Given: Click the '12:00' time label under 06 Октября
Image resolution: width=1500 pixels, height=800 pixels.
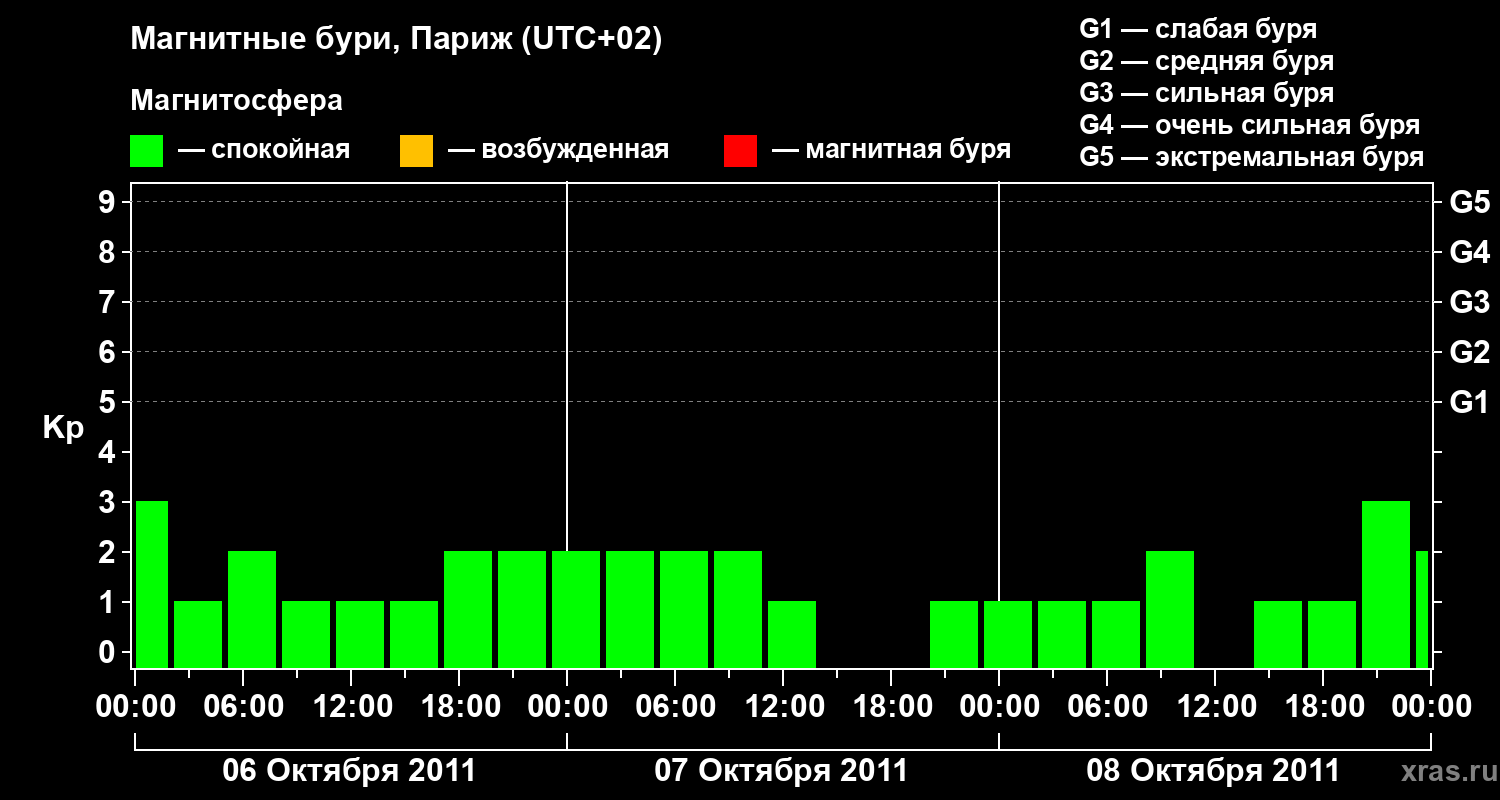Looking at the screenshot, I should pos(352,706).
